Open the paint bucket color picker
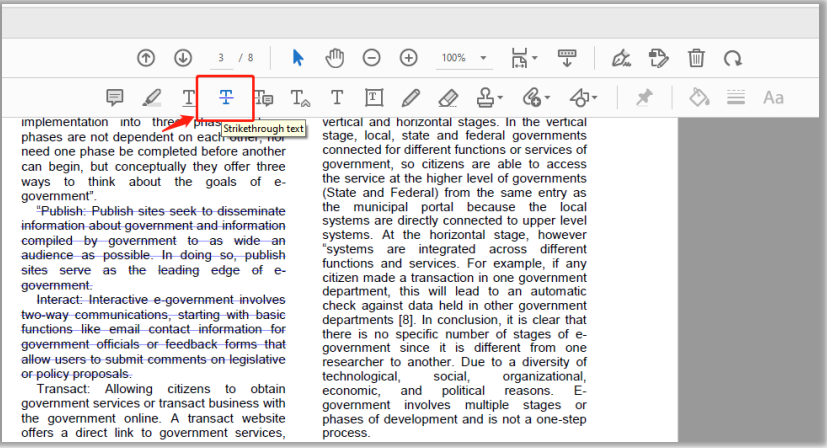Image resolution: width=827 pixels, height=448 pixels. [x=699, y=97]
